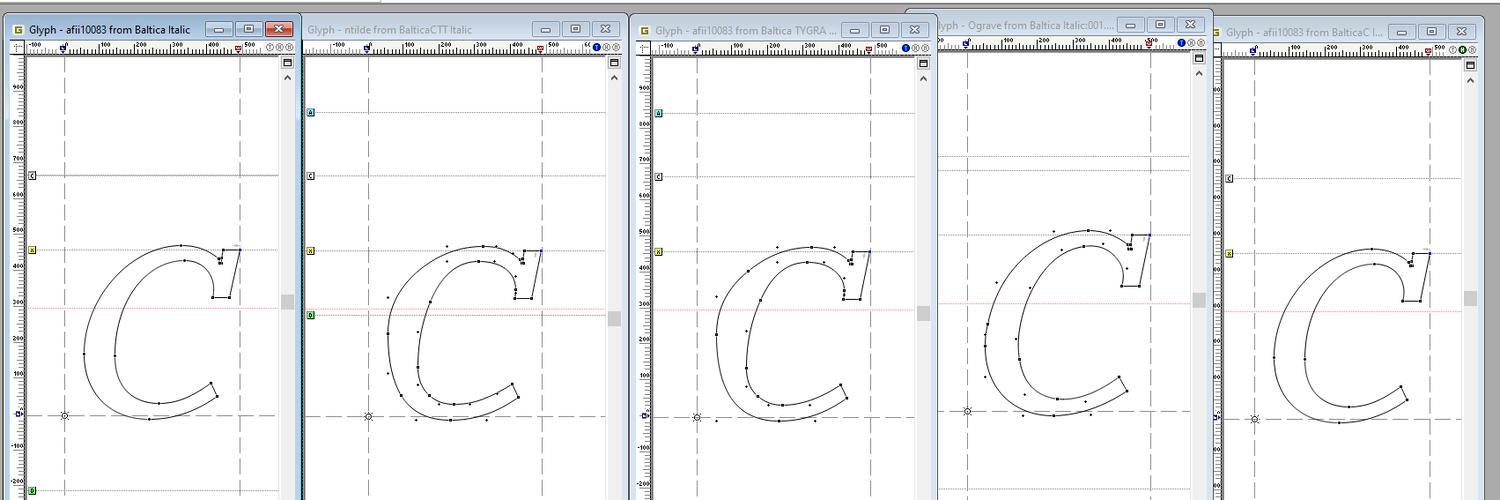
Task: Select left sidebearing marker on BalticaC window ruler
Action: click(x=1253, y=51)
